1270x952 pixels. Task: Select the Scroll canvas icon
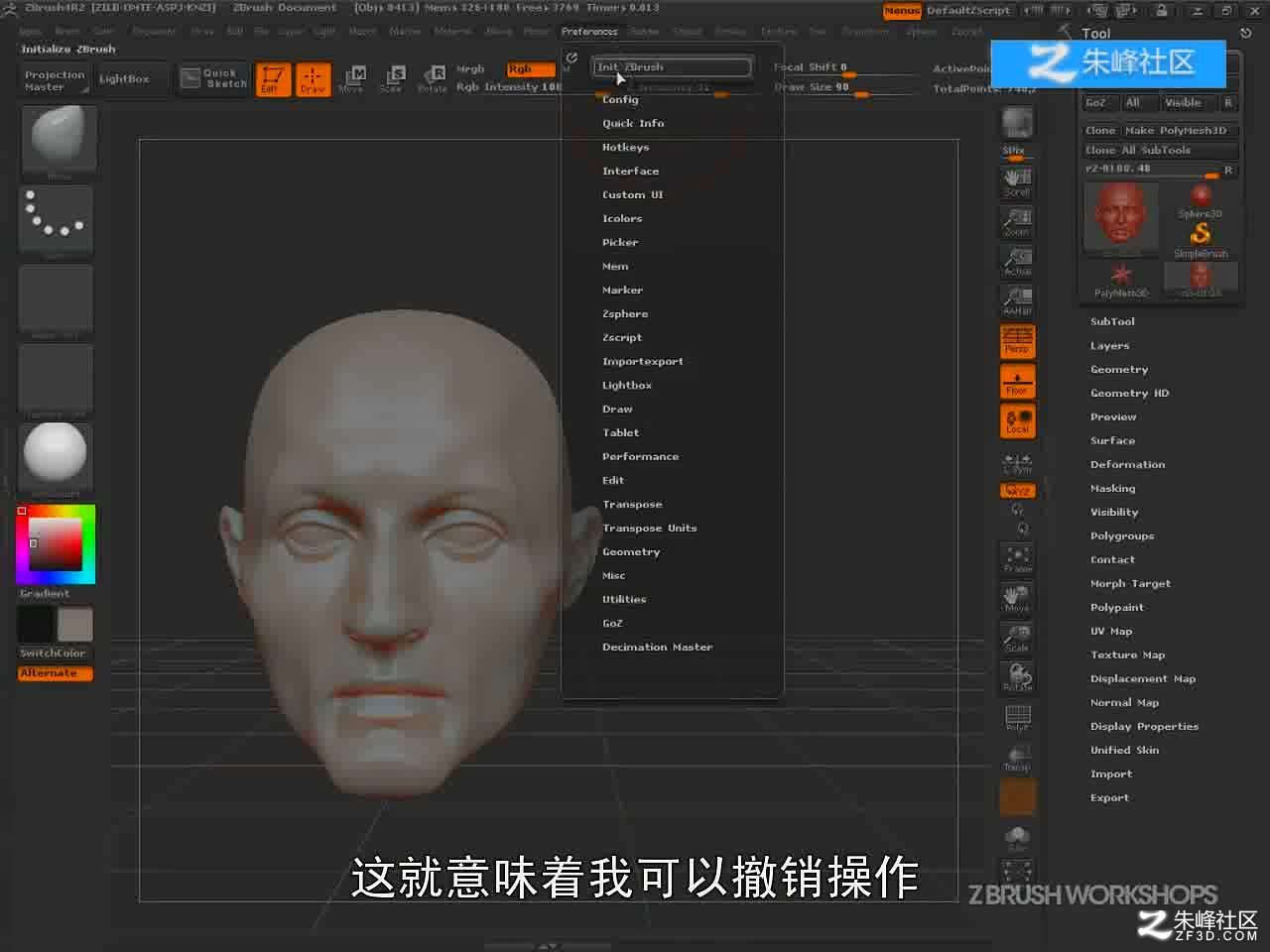tap(1016, 182)
